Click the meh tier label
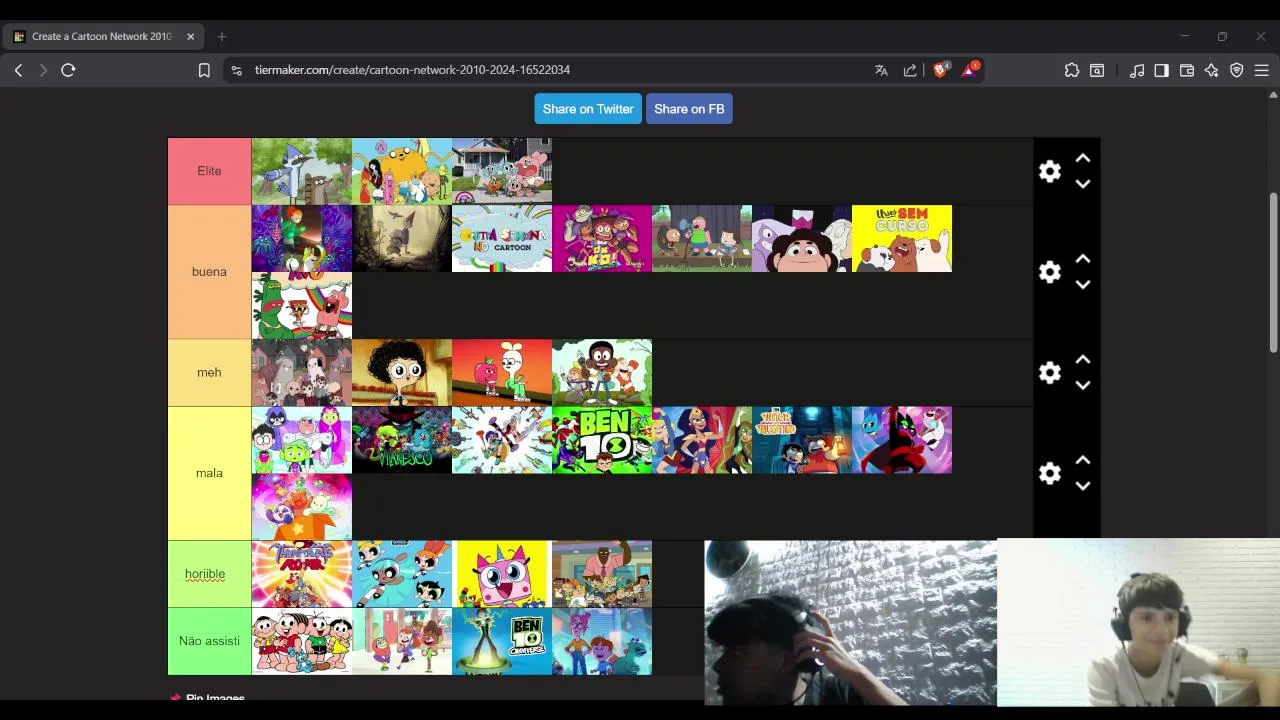1280x720 pixels. pos(209,372)
